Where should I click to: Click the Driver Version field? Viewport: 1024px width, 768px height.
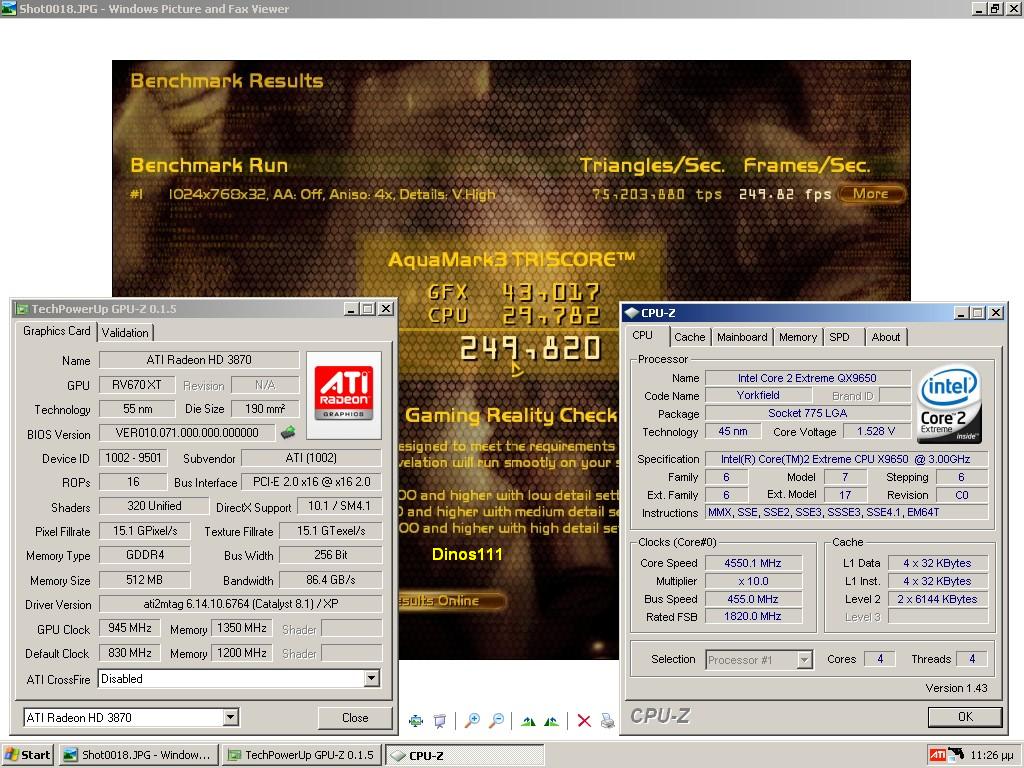240,604
